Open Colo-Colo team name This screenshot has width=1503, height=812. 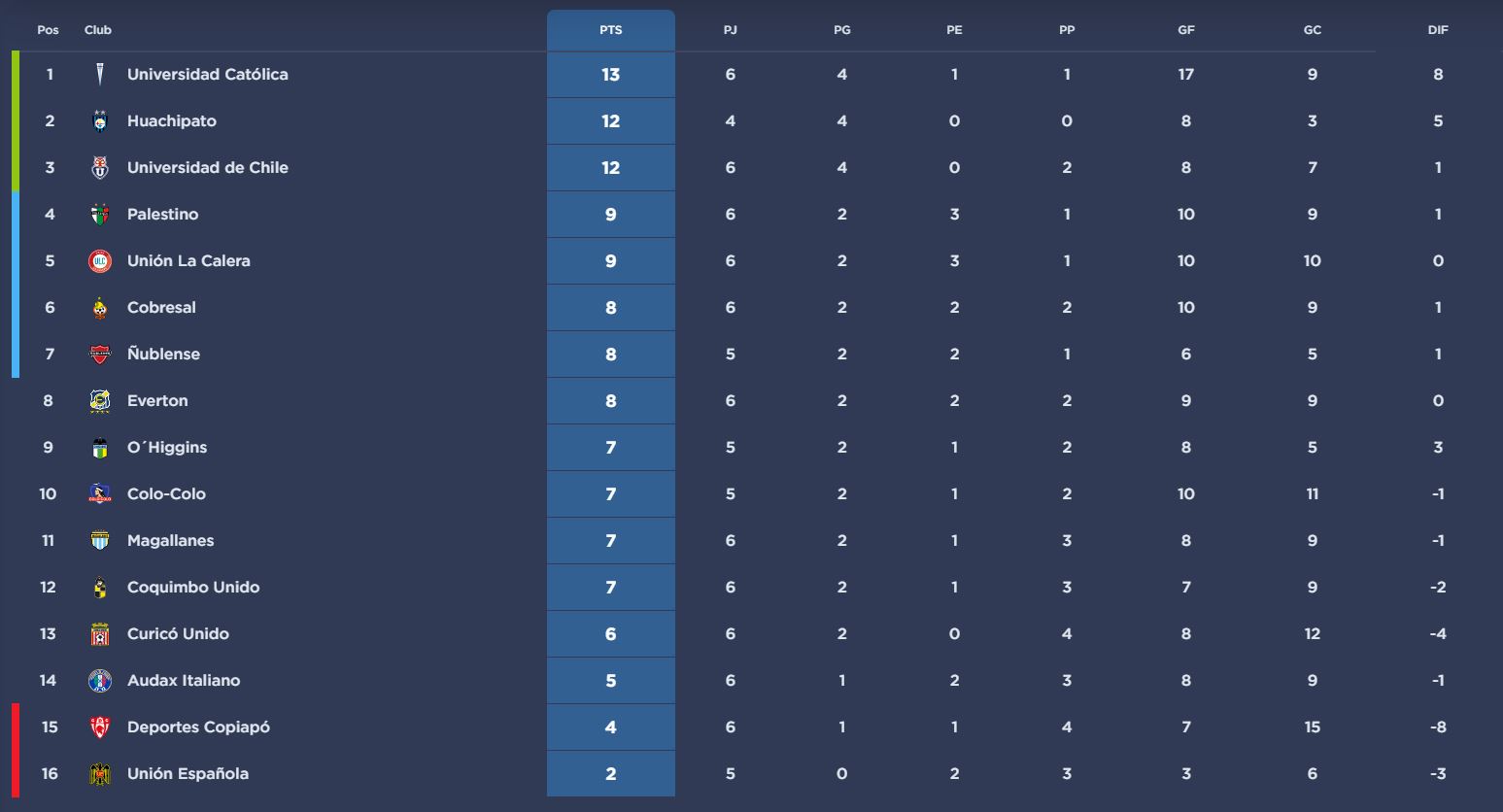[x=166, y=494]
